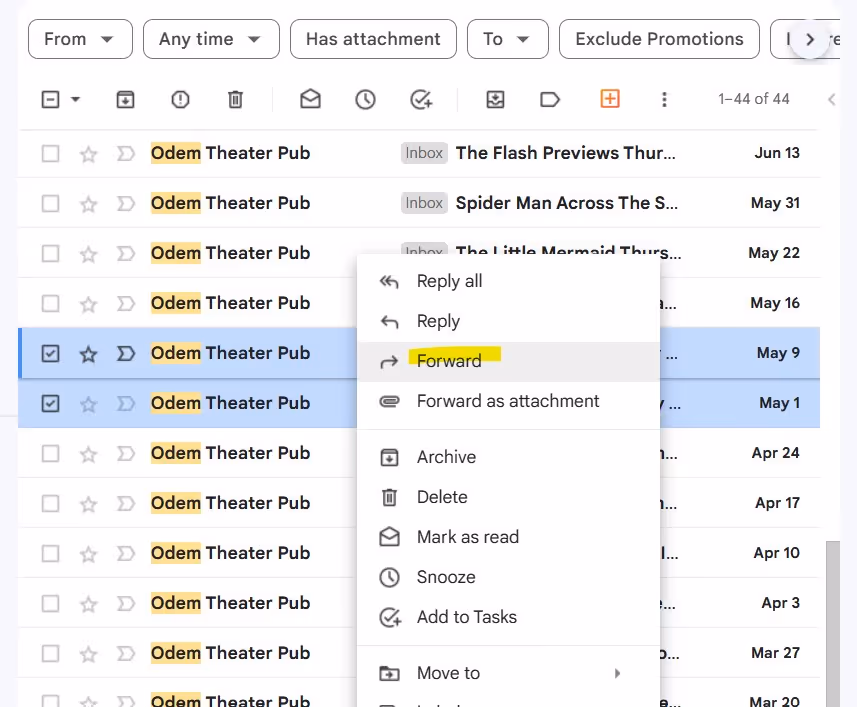Click the Delete trash icon in the toolbar
Screen dimensions: 857x707
click(x=235, y=99)
